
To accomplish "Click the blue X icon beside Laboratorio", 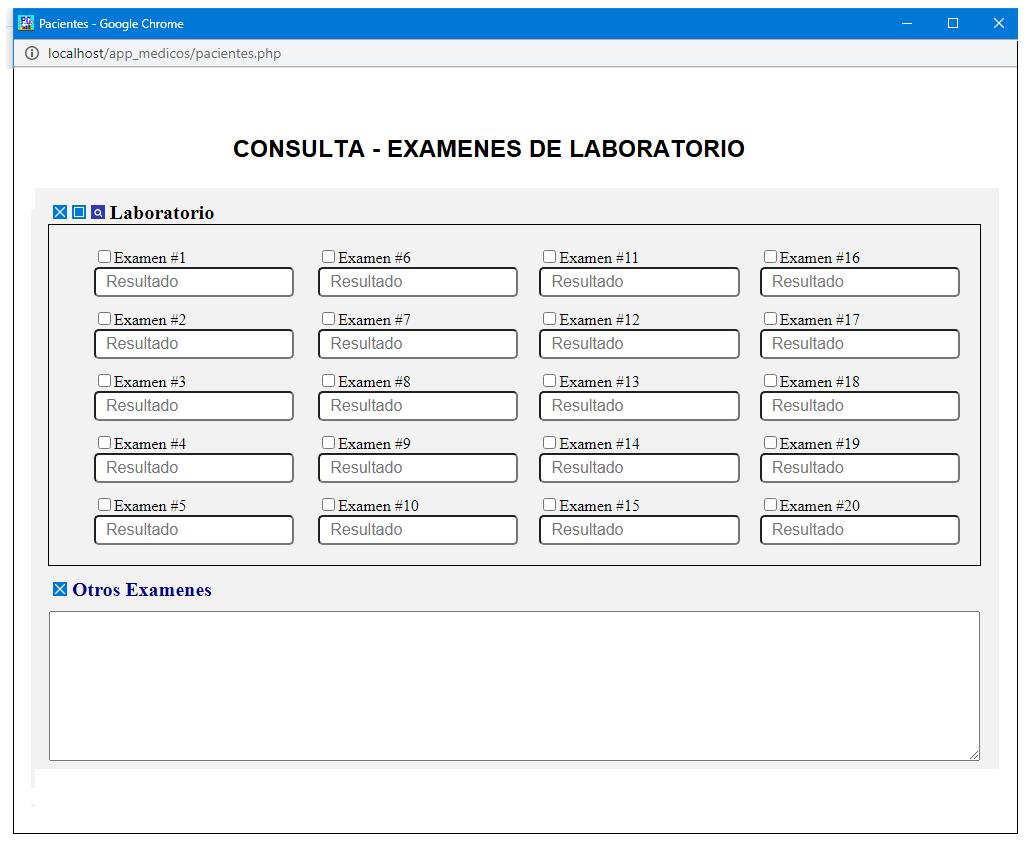I will [x=60, y=212].
